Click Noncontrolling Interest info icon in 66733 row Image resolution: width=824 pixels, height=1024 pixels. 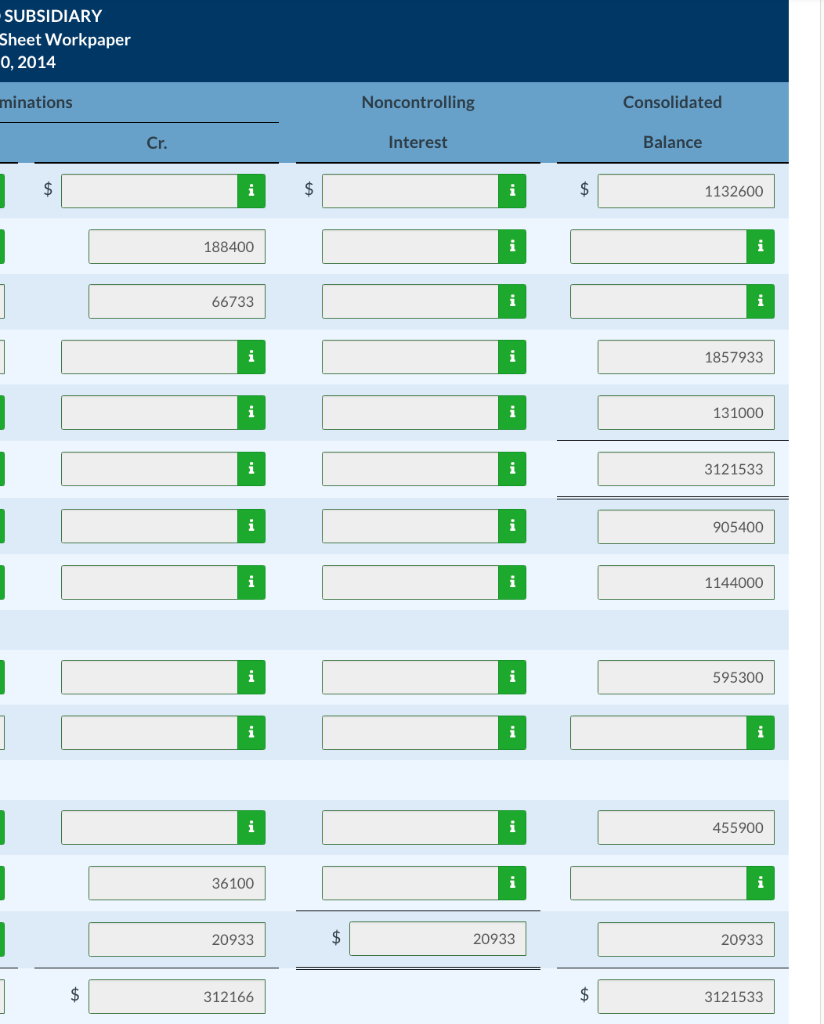[x=512, y=301]
